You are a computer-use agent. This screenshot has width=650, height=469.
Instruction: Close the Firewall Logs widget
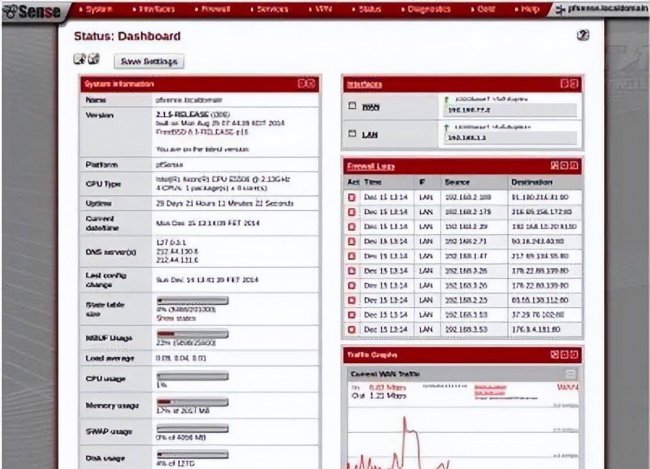point(574,165)
